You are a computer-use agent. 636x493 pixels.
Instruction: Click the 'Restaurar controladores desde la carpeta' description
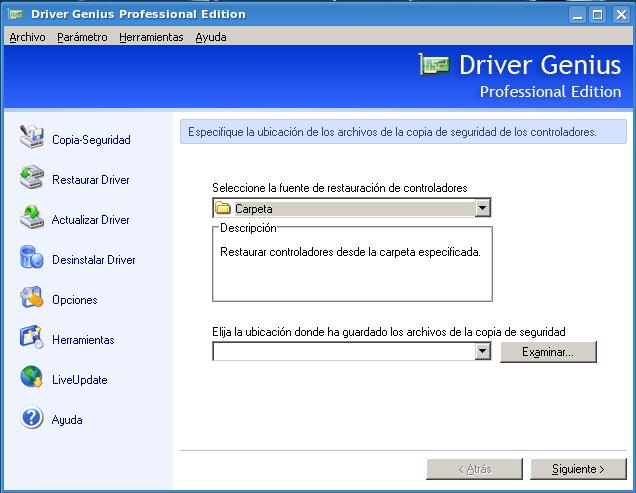click(350, 252)
